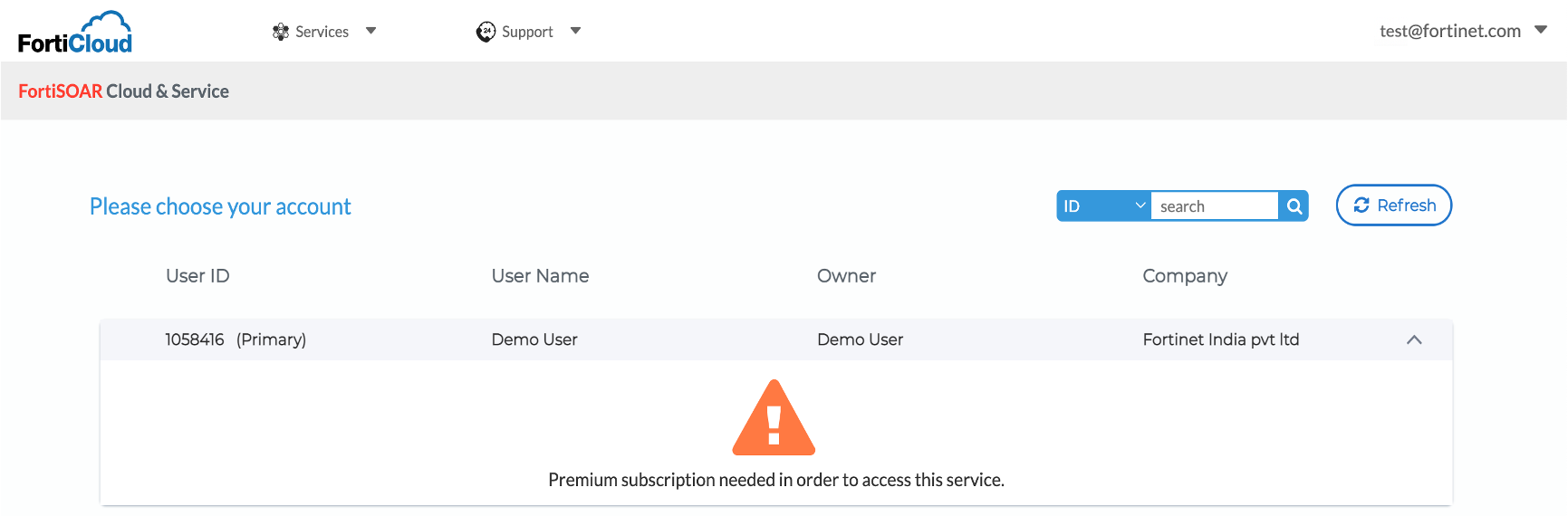Click the FortiCloud logo
This screenshot has height=516, width=1568.
75,33
